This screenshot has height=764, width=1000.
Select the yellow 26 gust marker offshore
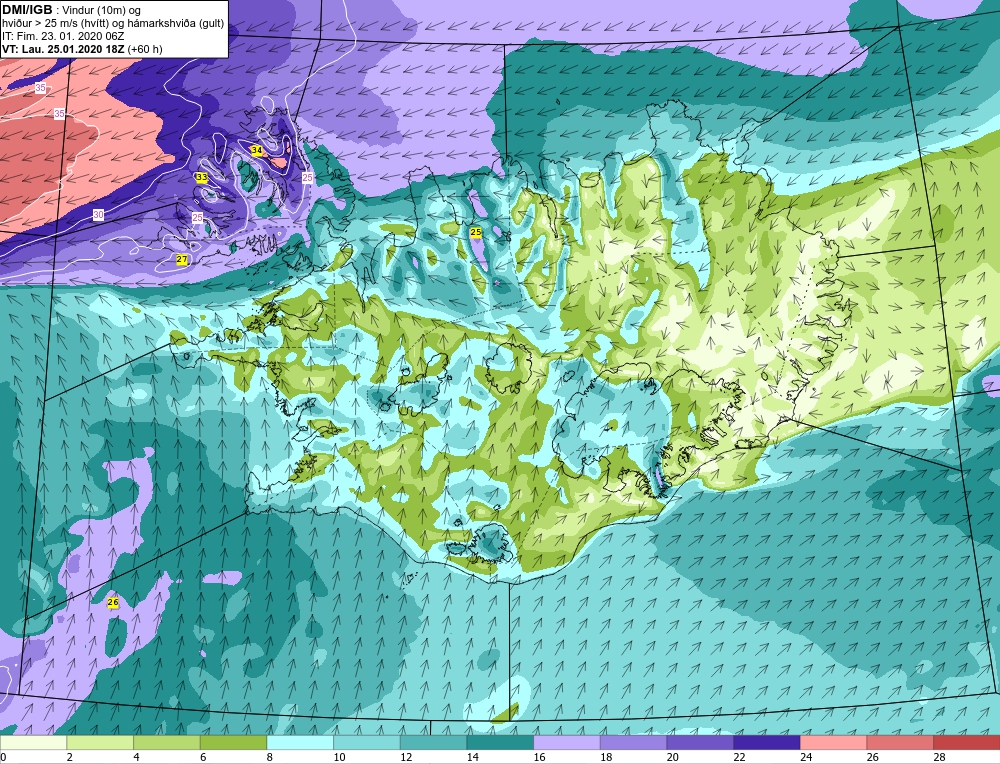(113, 602)
